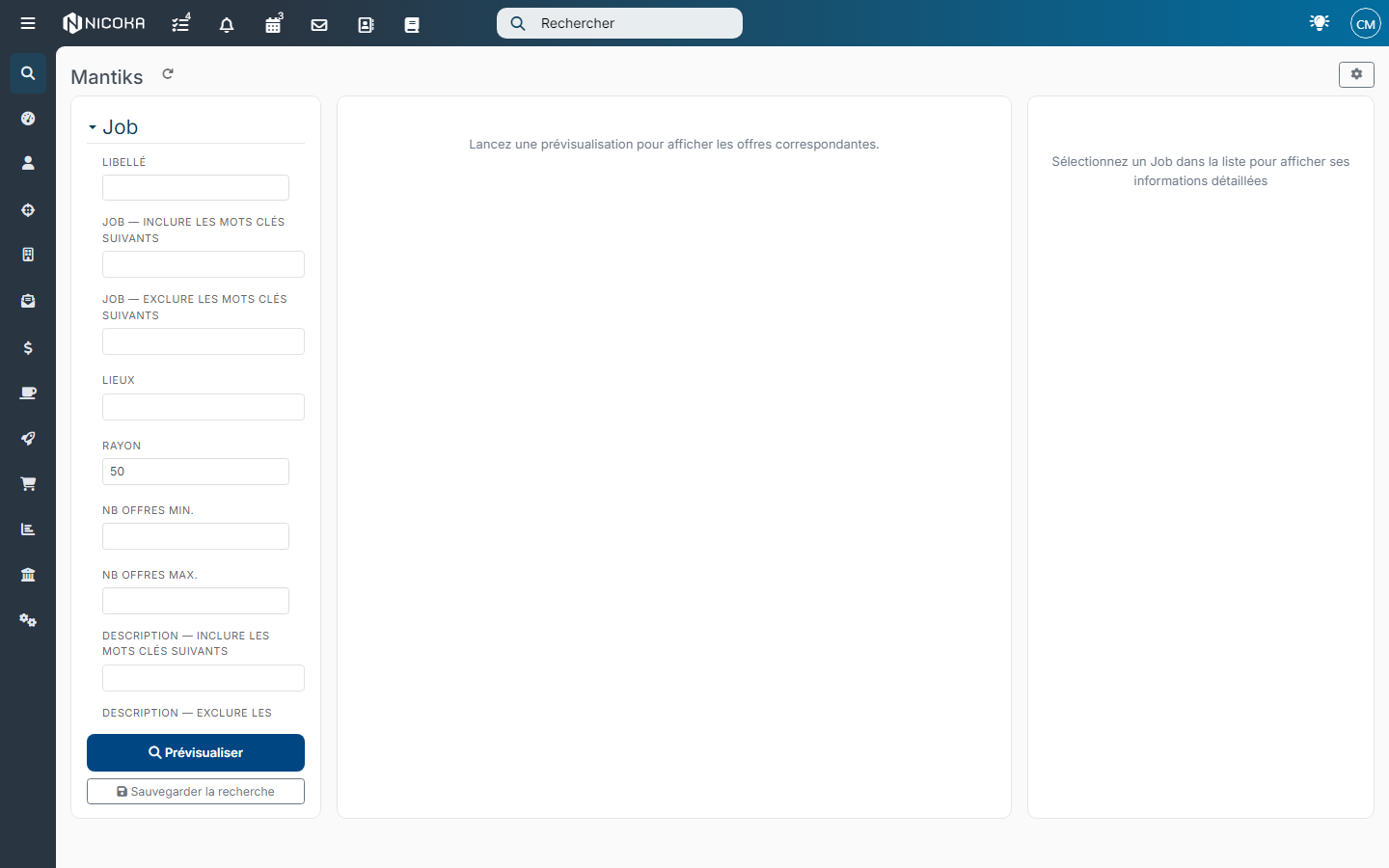
Task: Focus Job include keywords field
Action: point(204,264)
